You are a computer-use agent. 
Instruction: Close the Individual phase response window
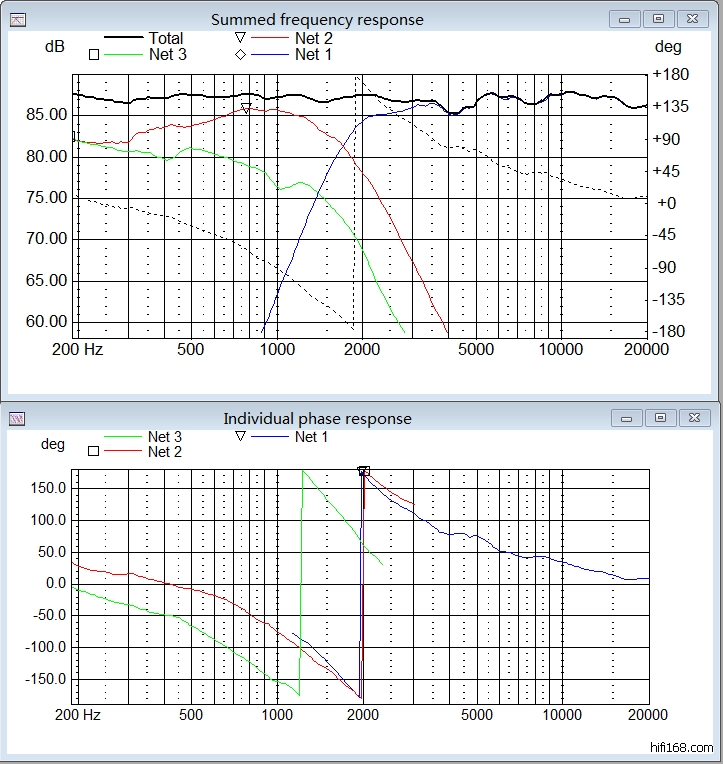click(690, 418)
